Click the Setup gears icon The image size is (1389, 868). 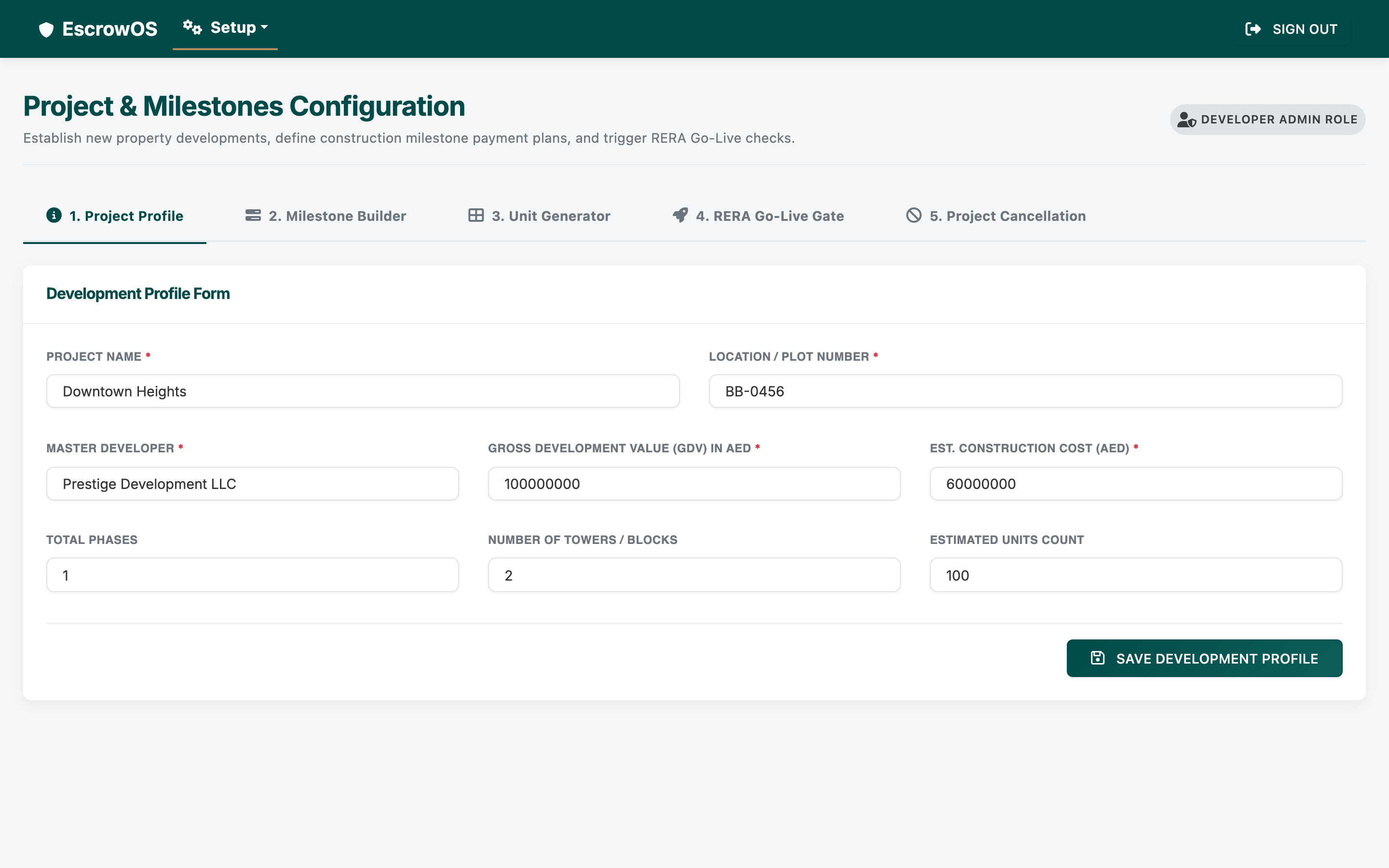pos(192,27)
